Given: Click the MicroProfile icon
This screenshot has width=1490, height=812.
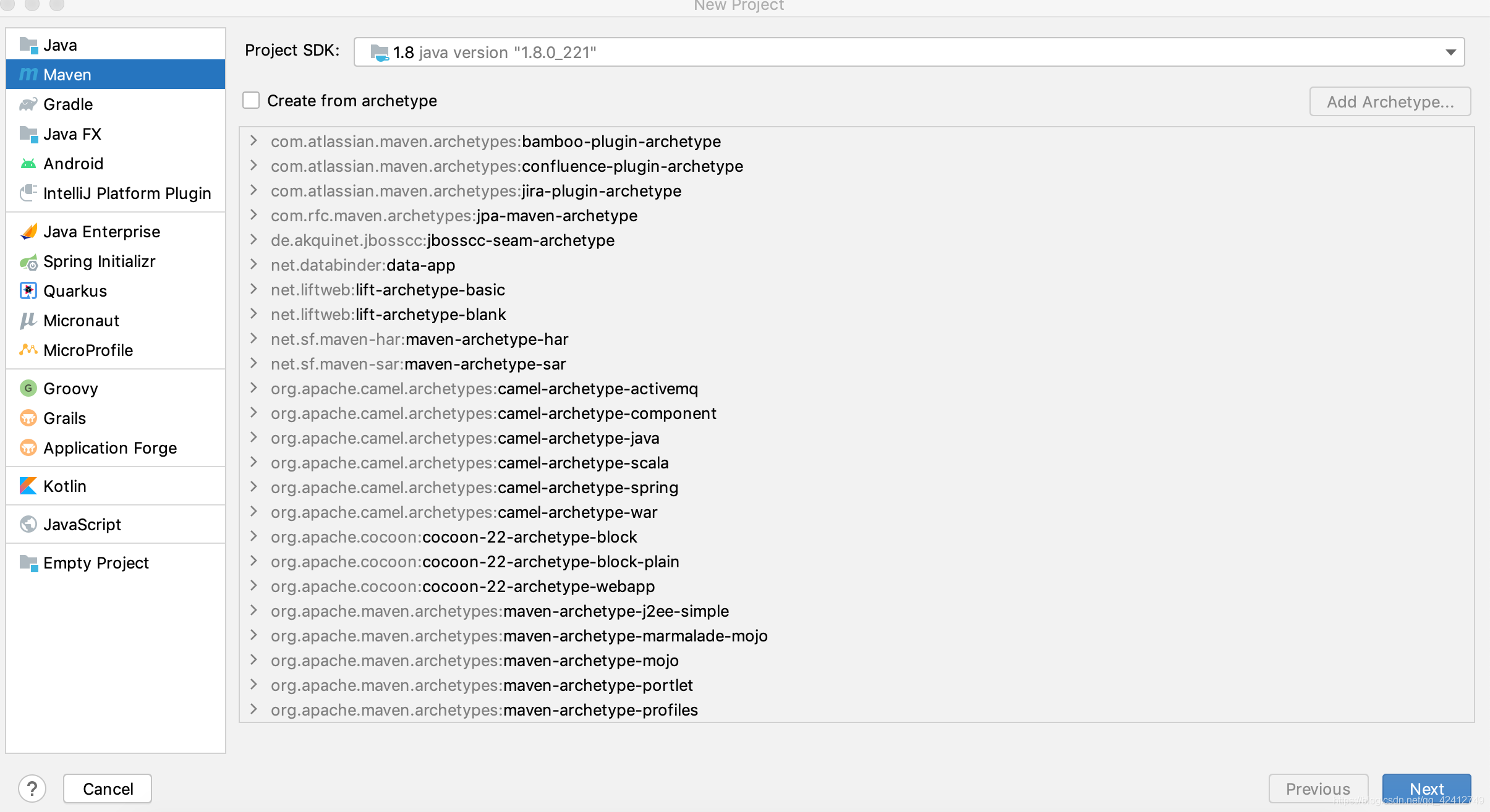Looking at the screenshot, I should point(28,350).
